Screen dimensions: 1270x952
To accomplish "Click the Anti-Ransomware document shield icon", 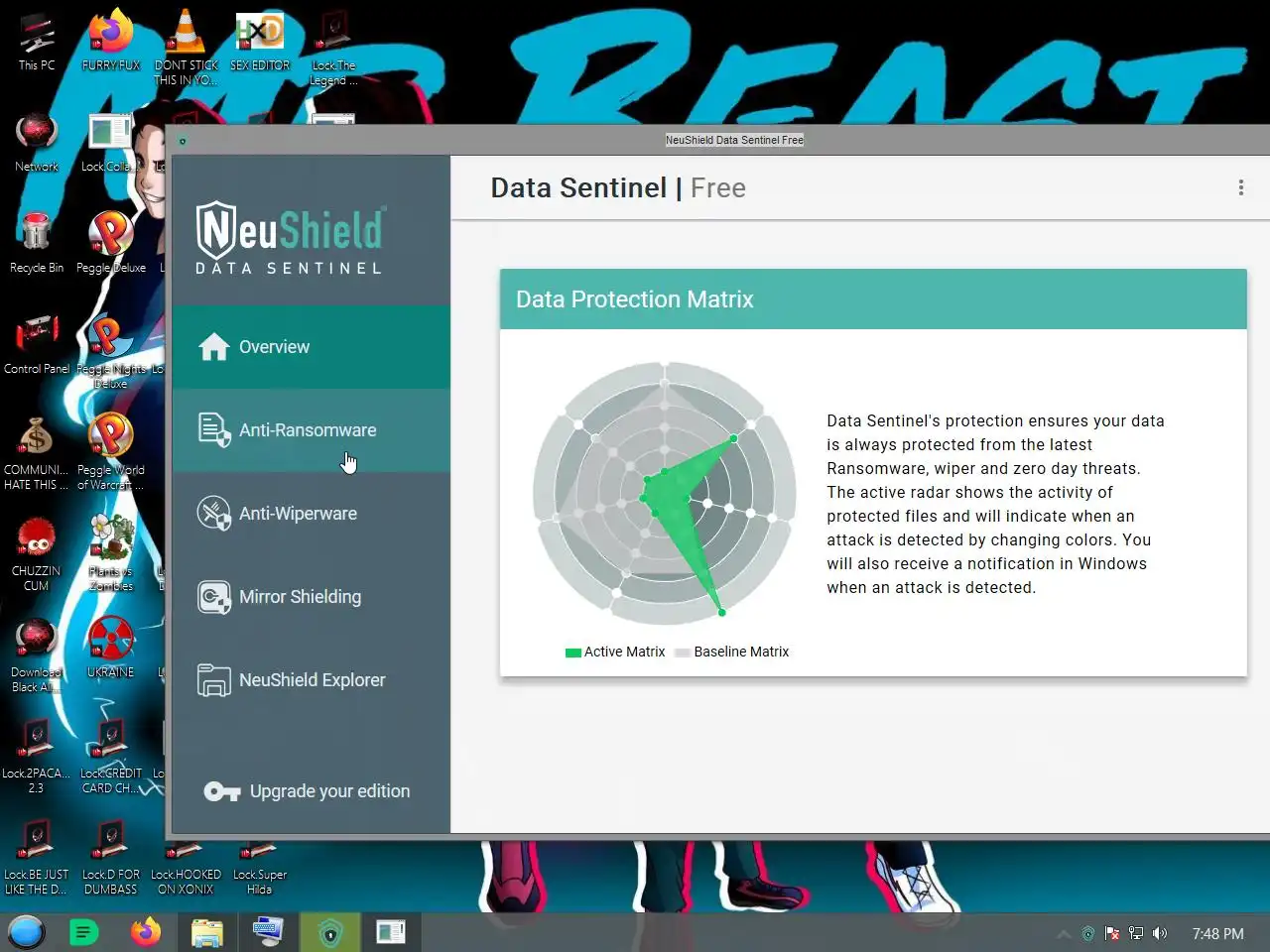I will [x=214, y=430].
